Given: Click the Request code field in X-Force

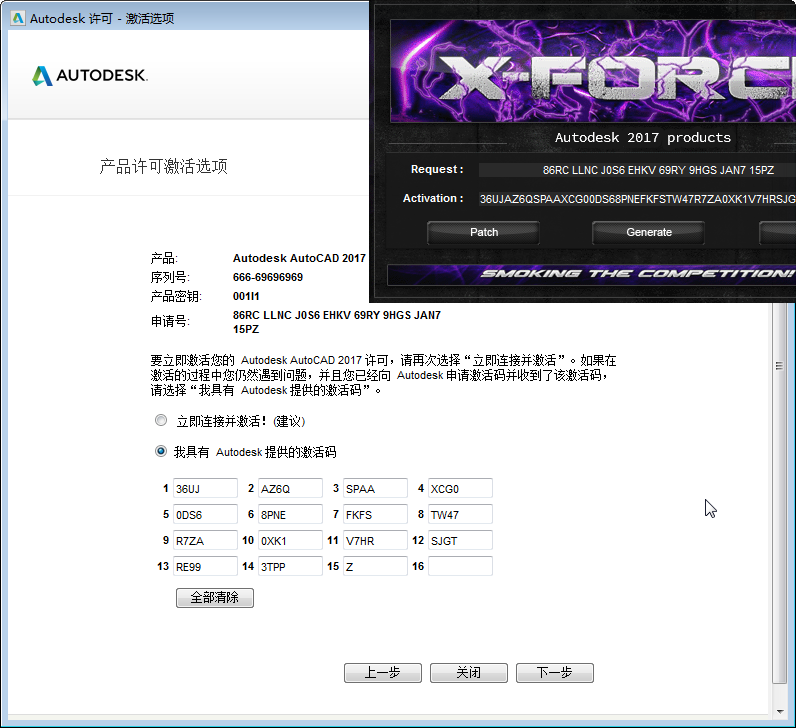Looking at the screenshot, I should [637, 170].
